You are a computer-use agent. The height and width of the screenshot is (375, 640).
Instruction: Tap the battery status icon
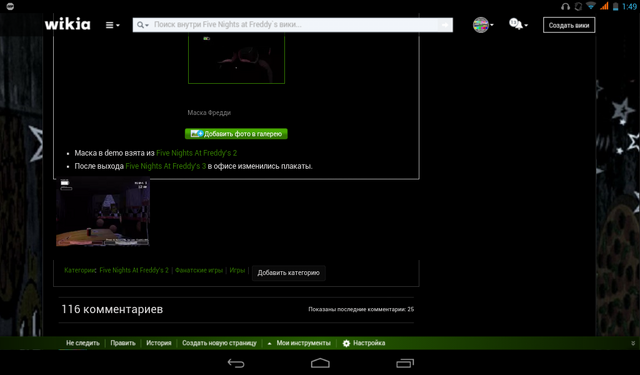pyautogui.click(x=615, y=6)
